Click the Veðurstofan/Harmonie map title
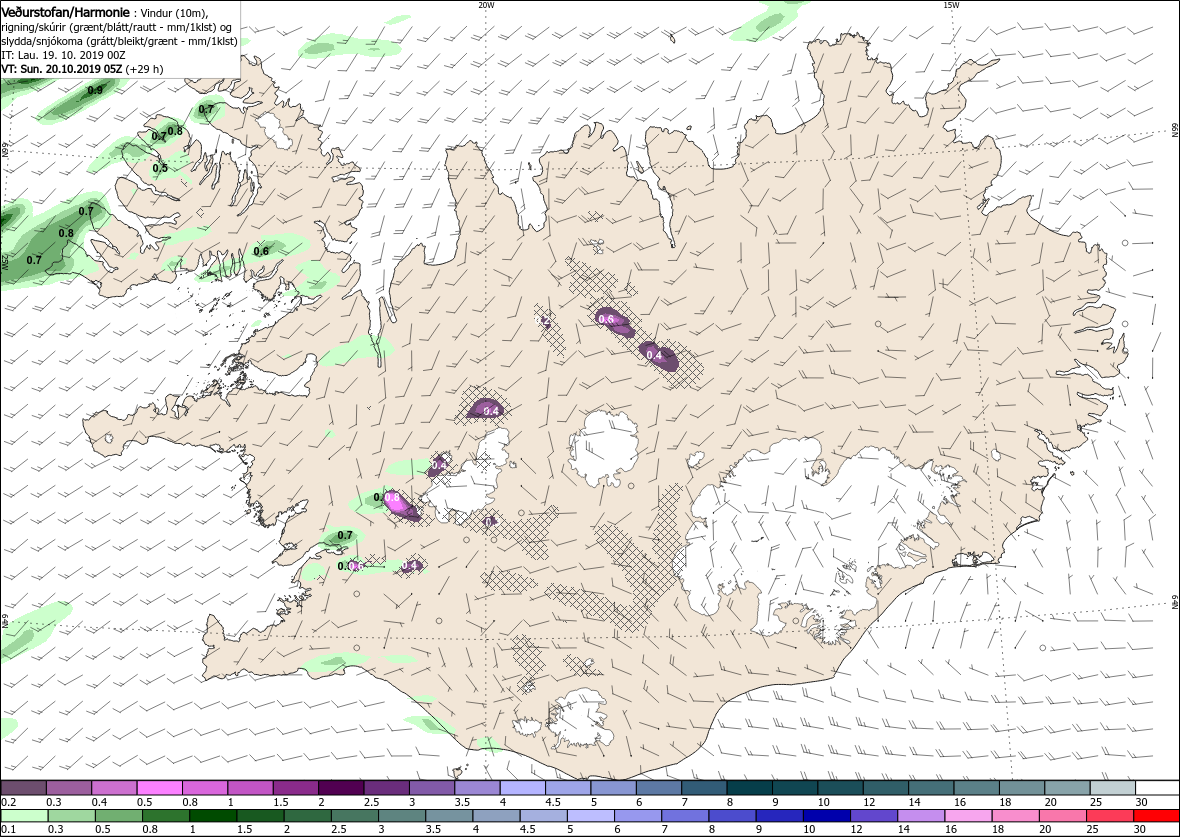This screenshot has width=1180, height=837. click(65, 13)
